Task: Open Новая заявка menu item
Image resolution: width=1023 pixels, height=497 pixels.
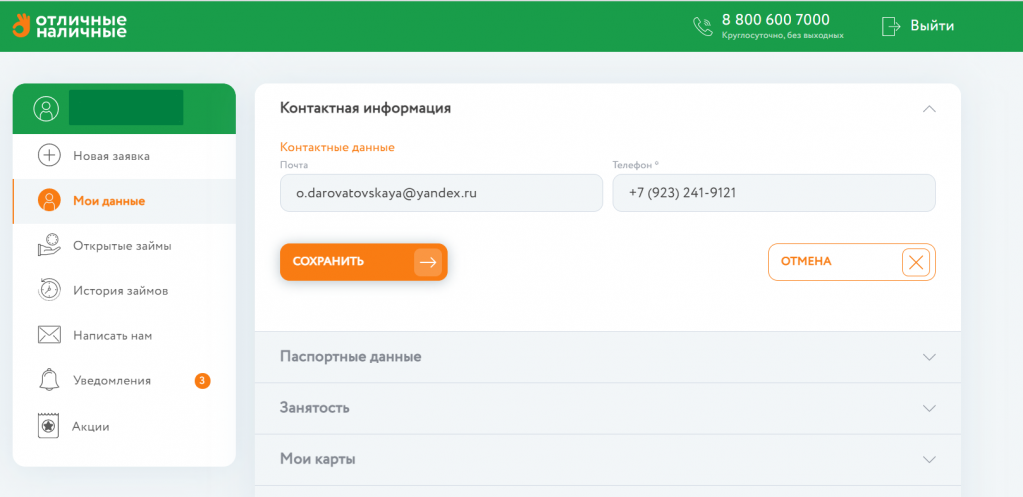Action: (124, 157)
